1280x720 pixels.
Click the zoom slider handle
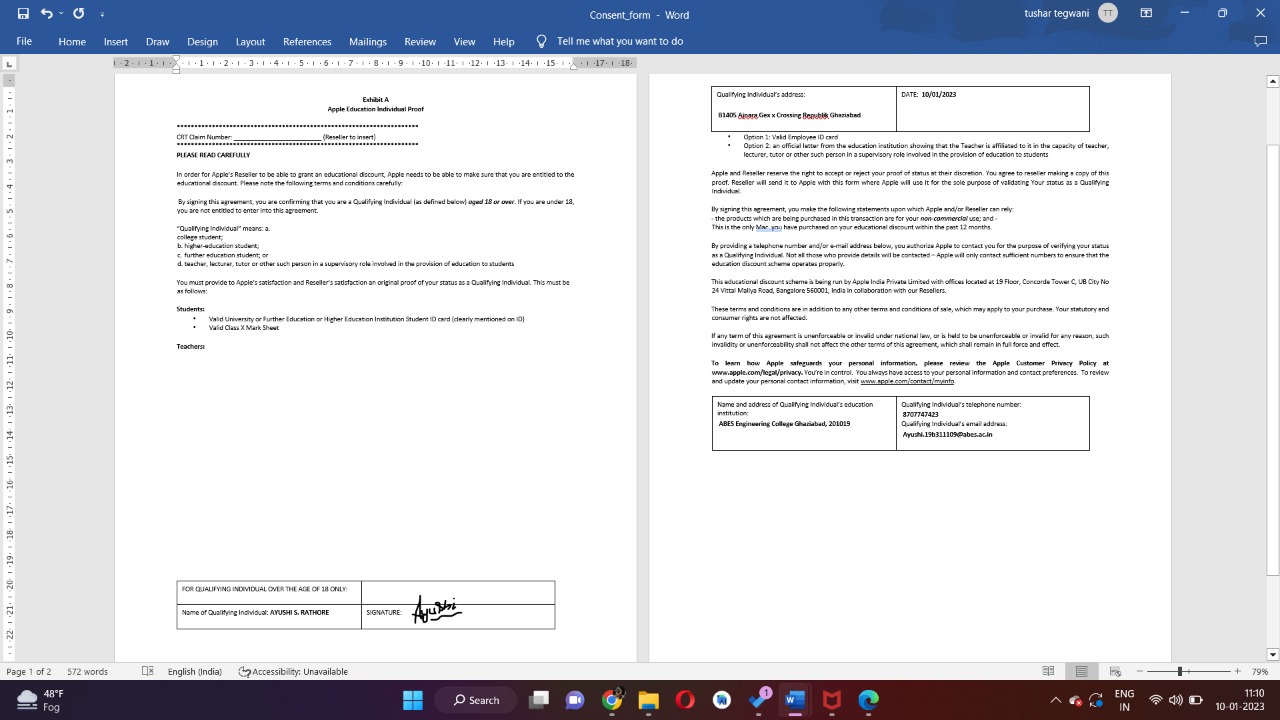click(x=1180, y=672)
